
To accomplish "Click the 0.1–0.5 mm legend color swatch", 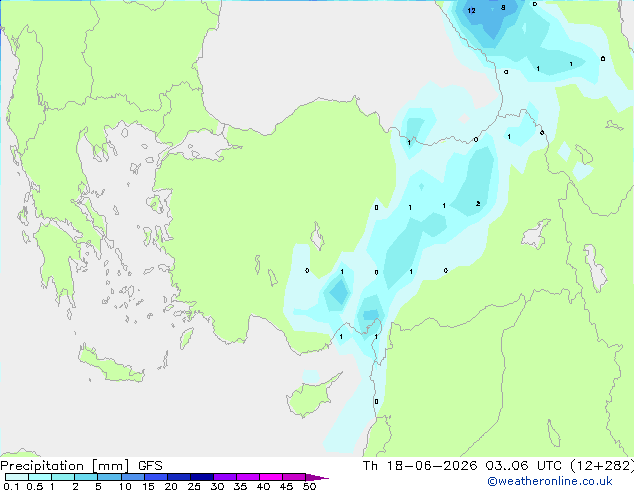I will pyautogui.click(x=17, y=477).
